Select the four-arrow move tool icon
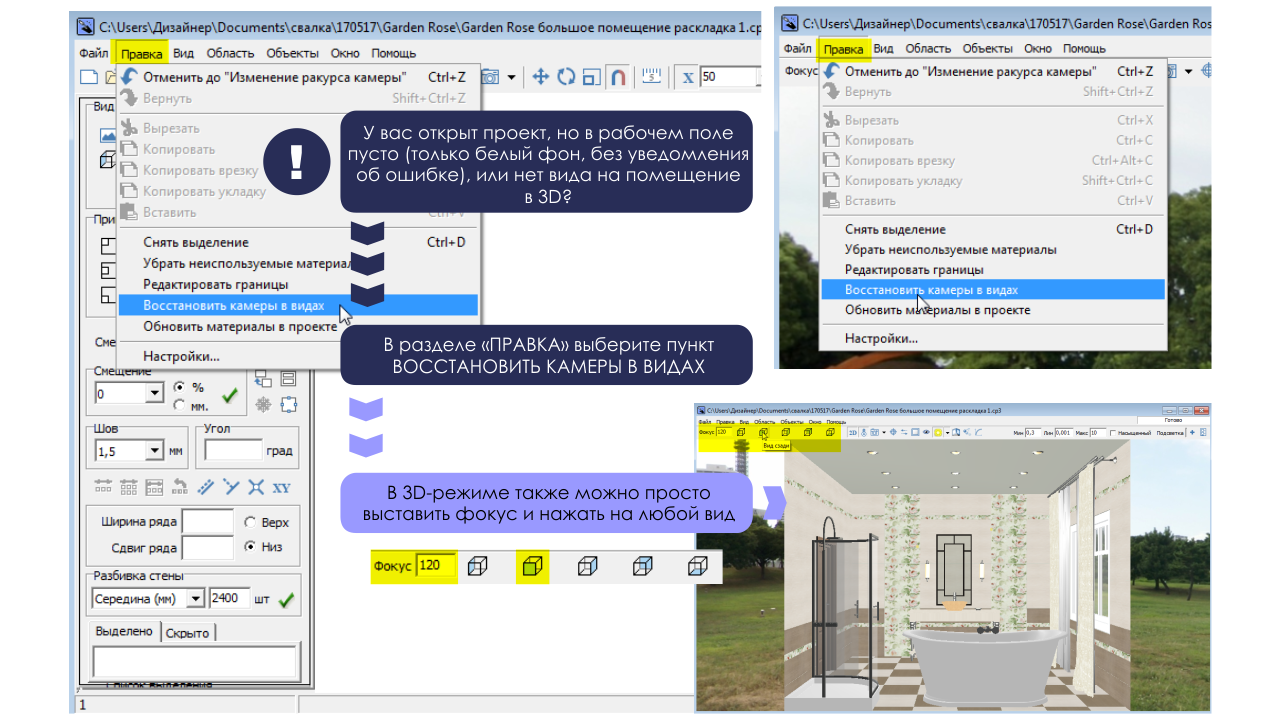 (541, 77)
